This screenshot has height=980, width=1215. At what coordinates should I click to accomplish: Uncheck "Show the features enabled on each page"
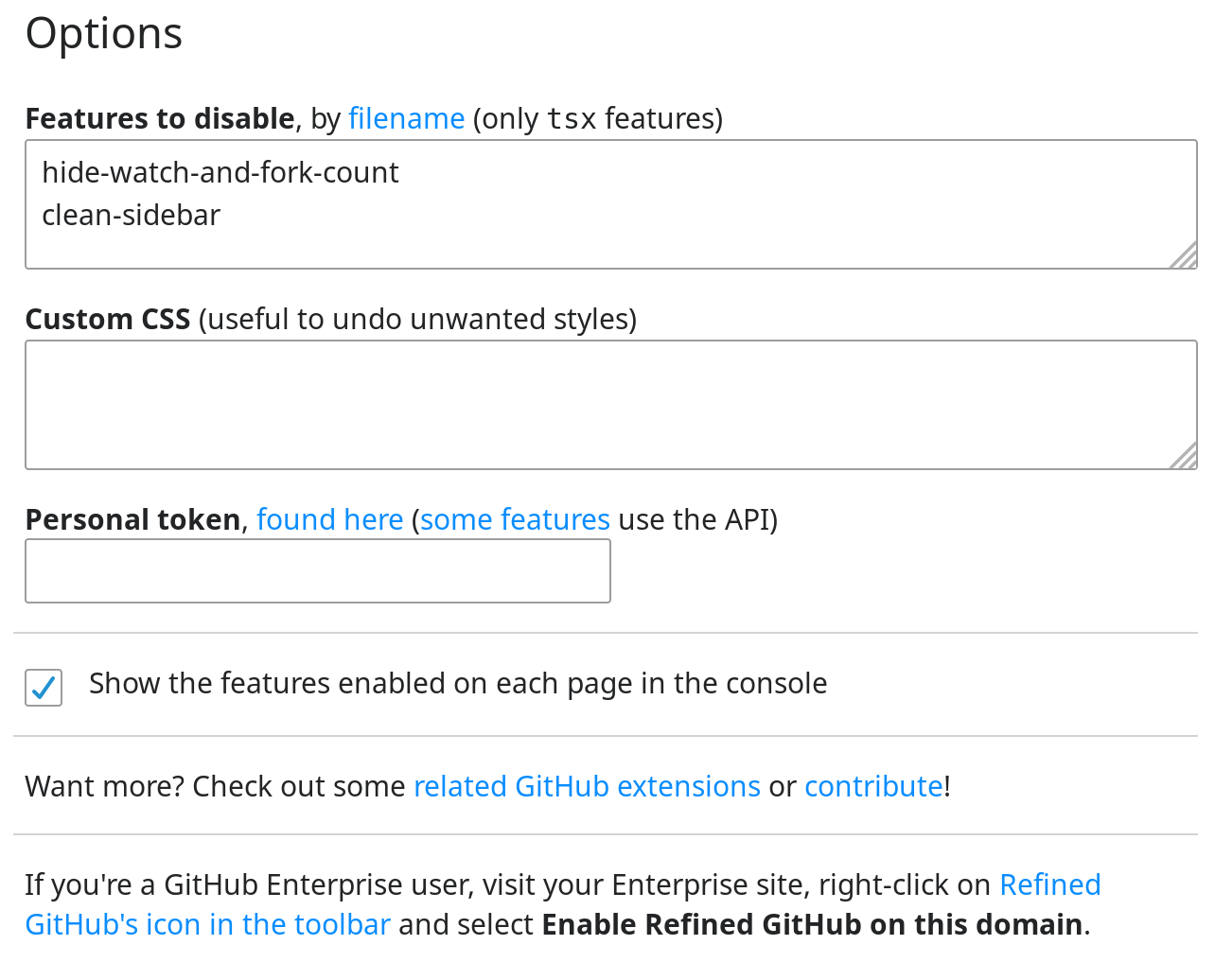(43, 688)
